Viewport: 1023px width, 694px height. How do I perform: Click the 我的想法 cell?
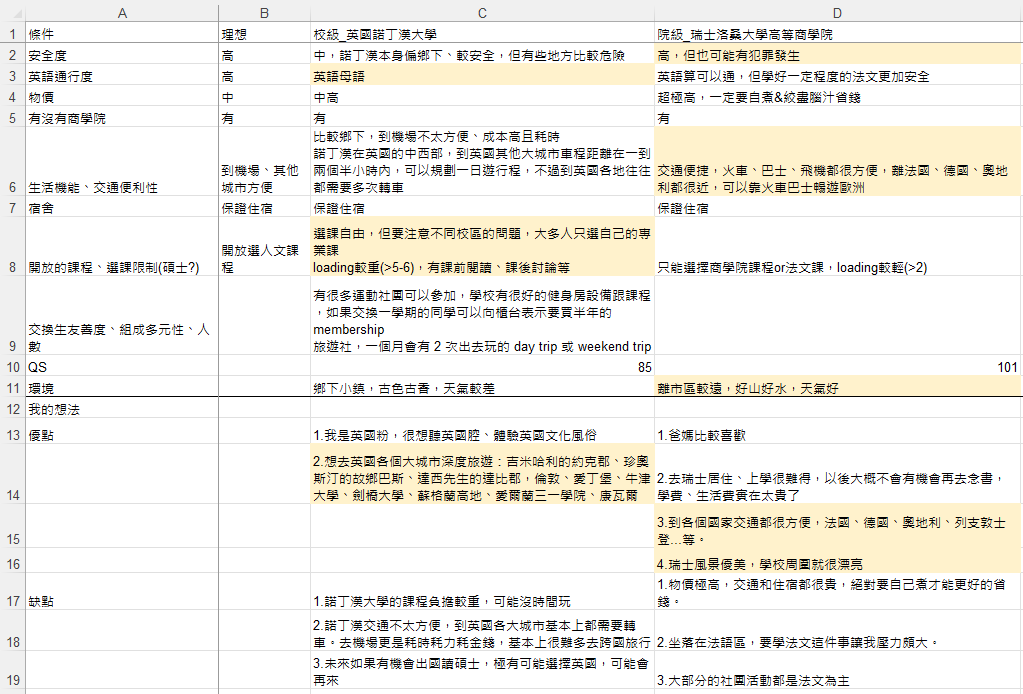(x=122, y=408)
